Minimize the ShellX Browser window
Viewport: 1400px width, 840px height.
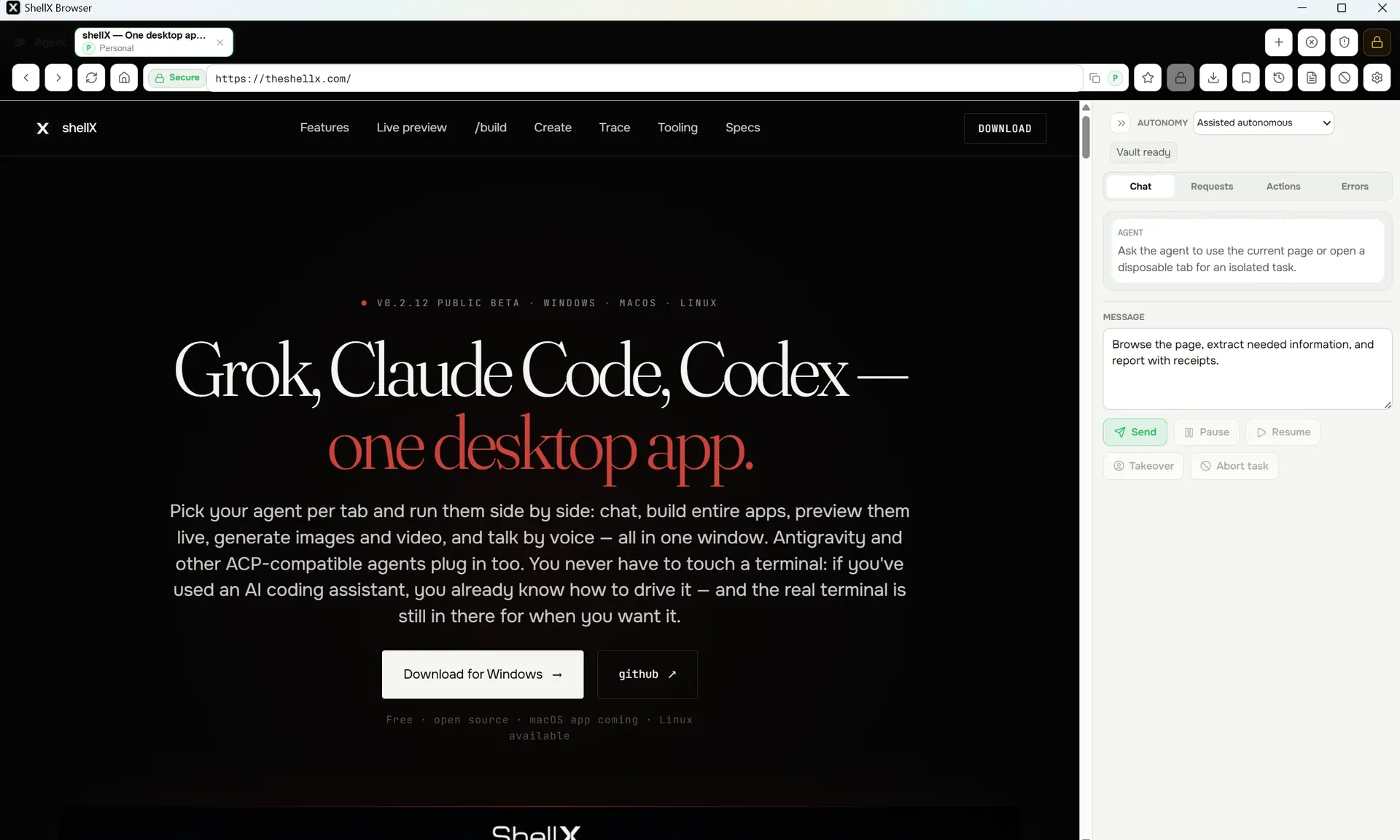click(1302, 8)
